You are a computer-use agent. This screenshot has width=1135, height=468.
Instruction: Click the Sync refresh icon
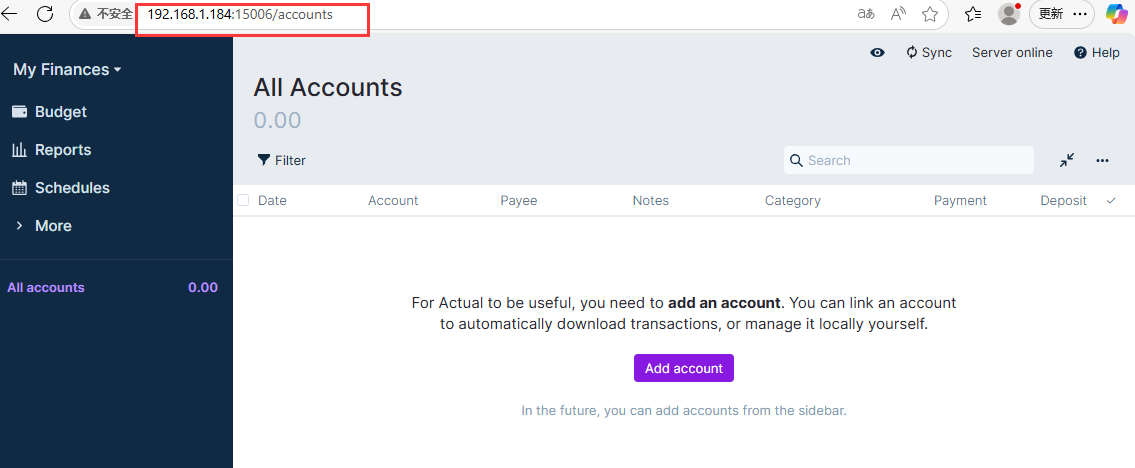(912, 52)
